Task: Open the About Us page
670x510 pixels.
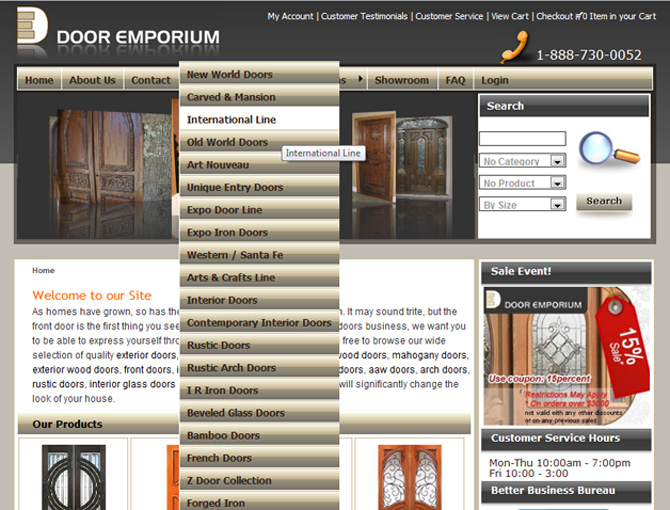Action: pos(92,80)
